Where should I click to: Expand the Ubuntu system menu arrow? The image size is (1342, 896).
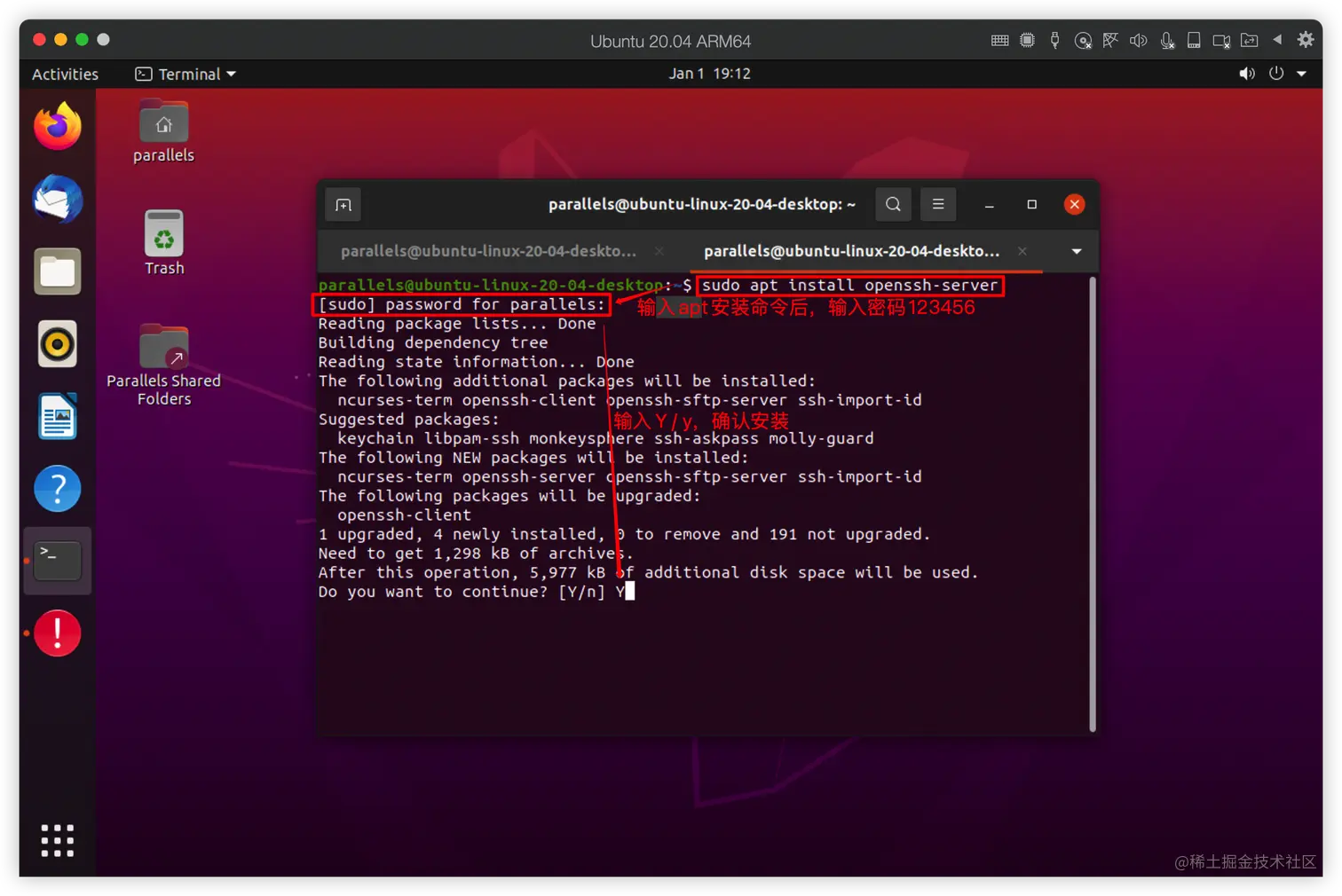coord(1301,74)
